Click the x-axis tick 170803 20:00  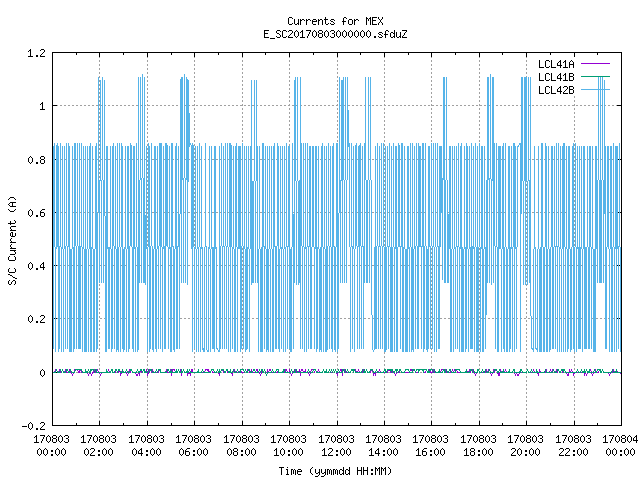coord(525,446)
